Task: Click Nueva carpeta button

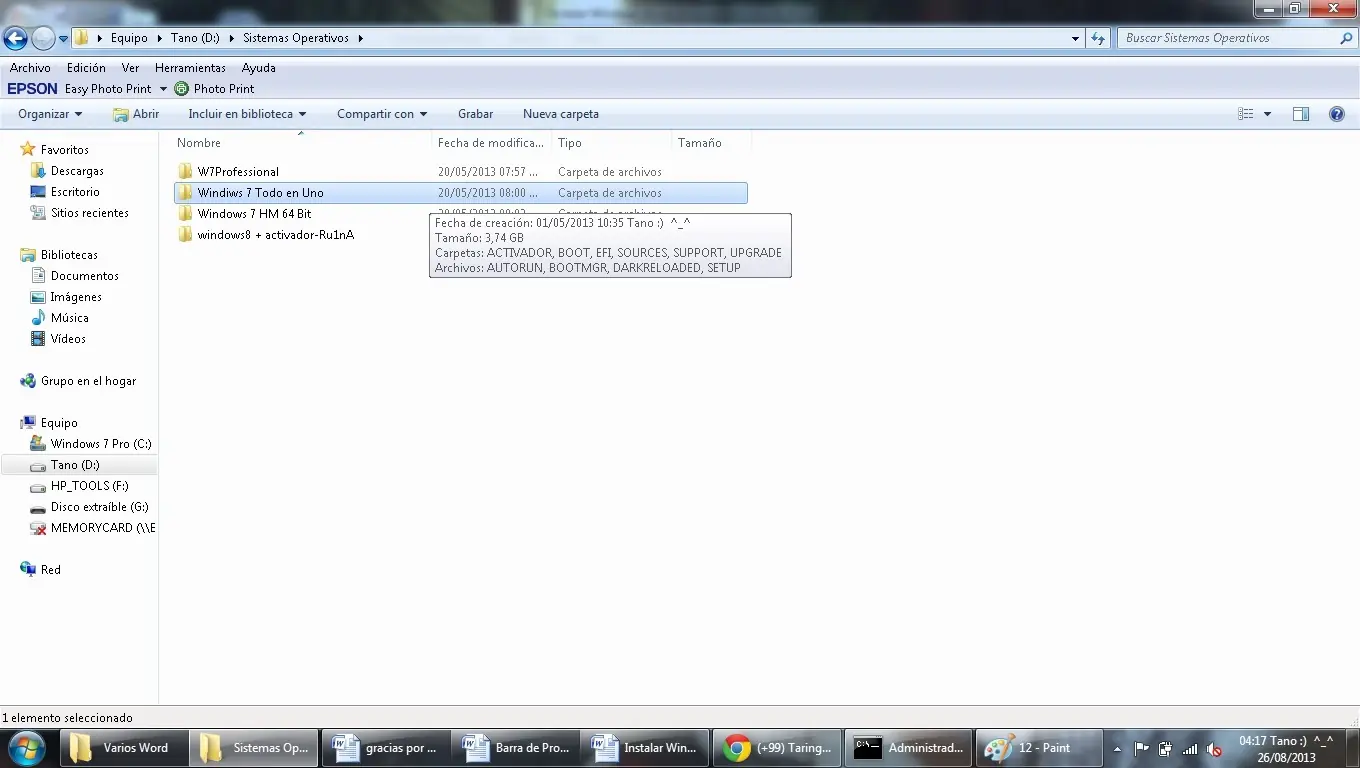Action: pyautogui.click(x=561, y=114)
